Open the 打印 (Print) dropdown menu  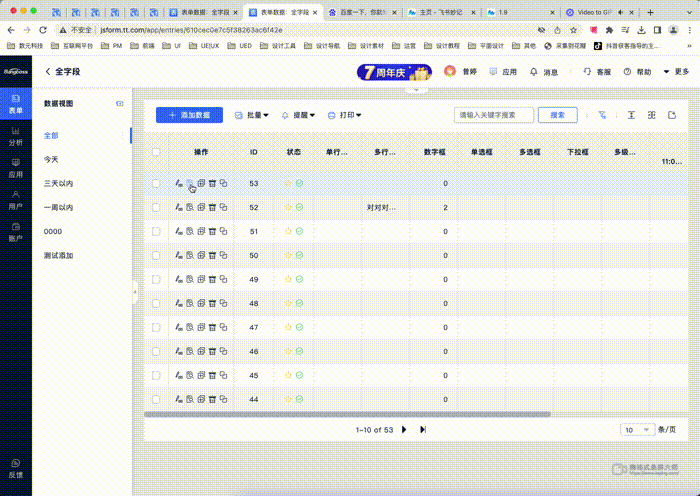point(346,115)
